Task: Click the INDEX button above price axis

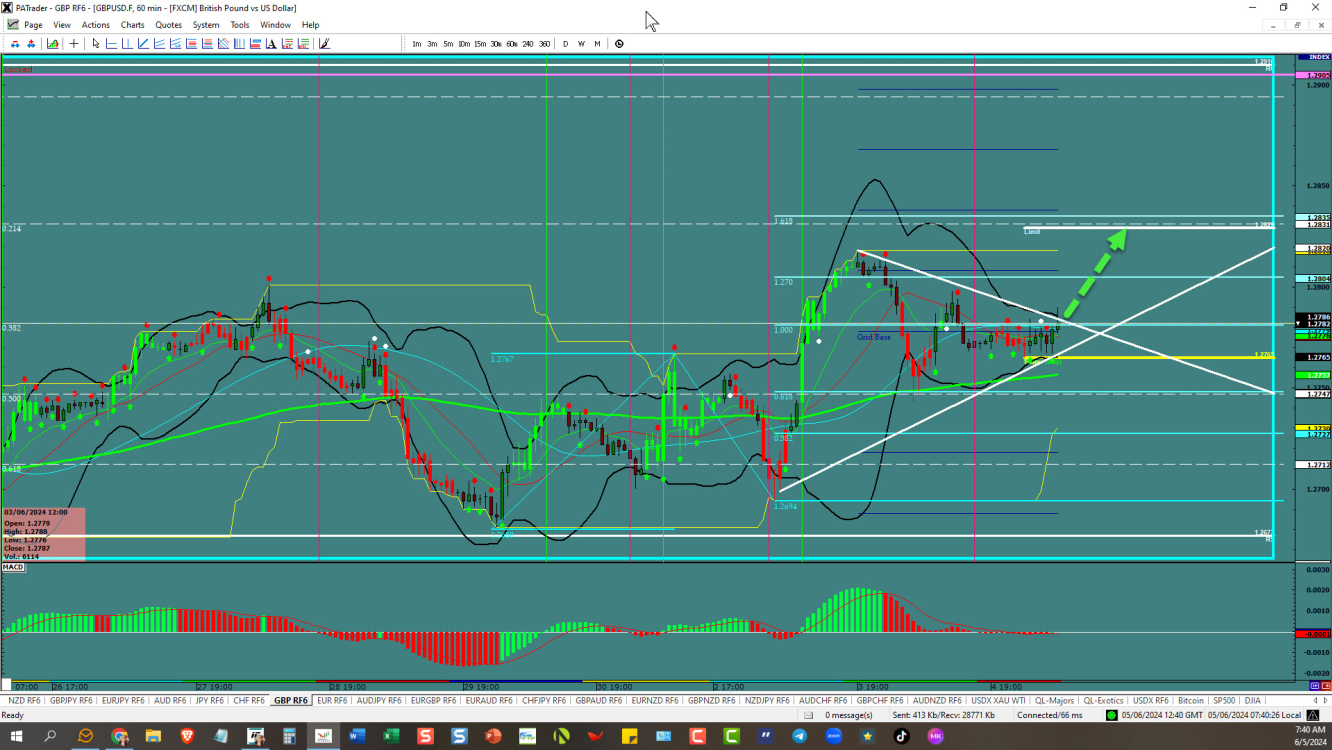Action: [1313, 57]
